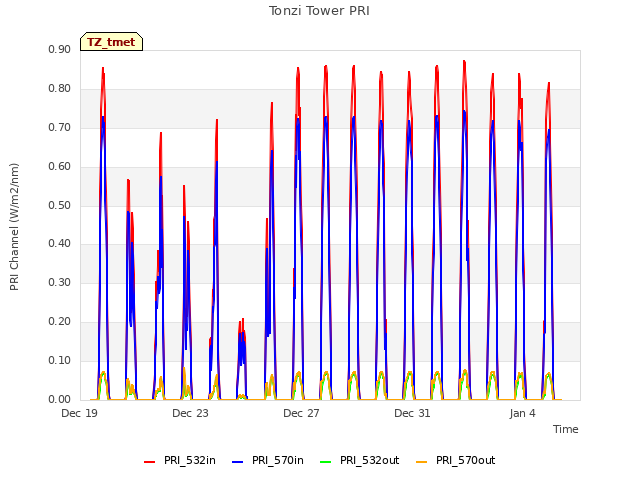Click the blue PRI_570in legend swatch

point(238,462)
